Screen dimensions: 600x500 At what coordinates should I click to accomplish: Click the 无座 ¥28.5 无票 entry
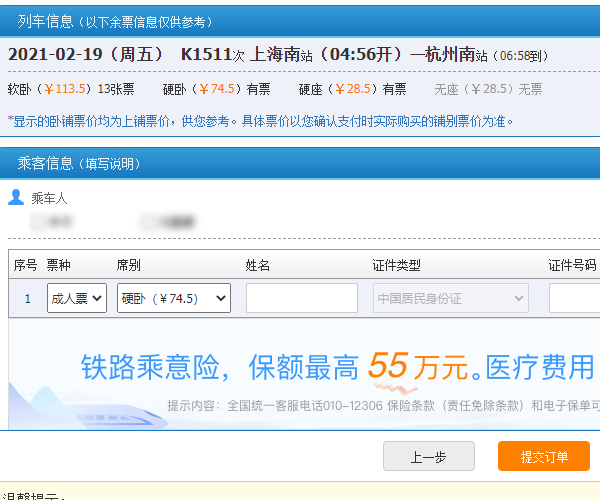488,89
